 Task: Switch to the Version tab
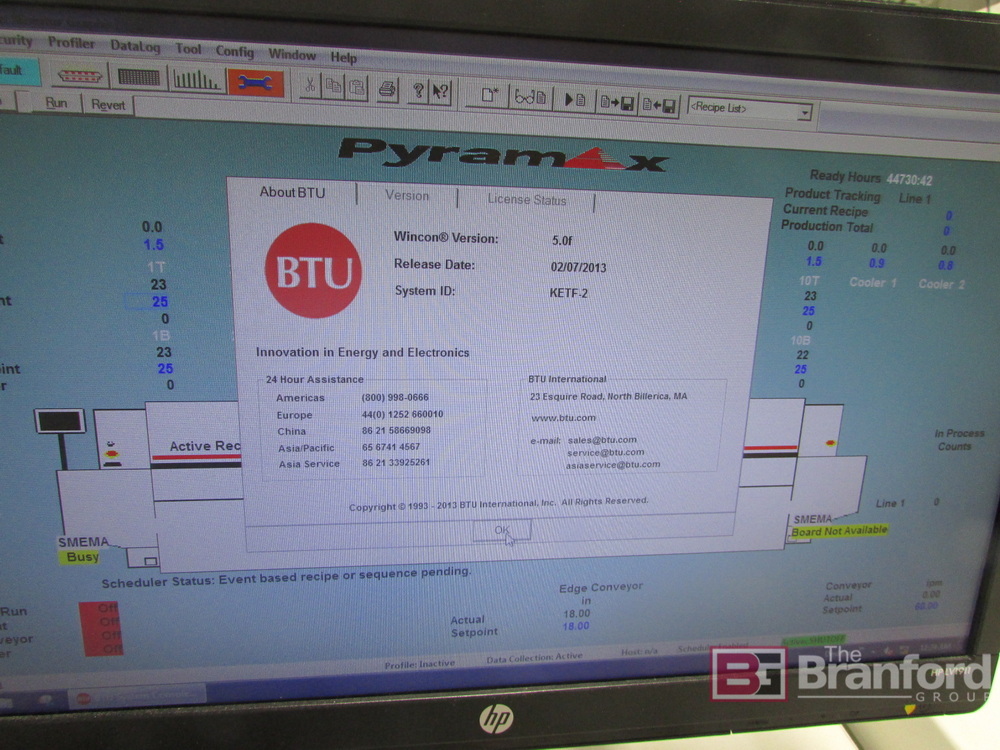tap(407, 196)
